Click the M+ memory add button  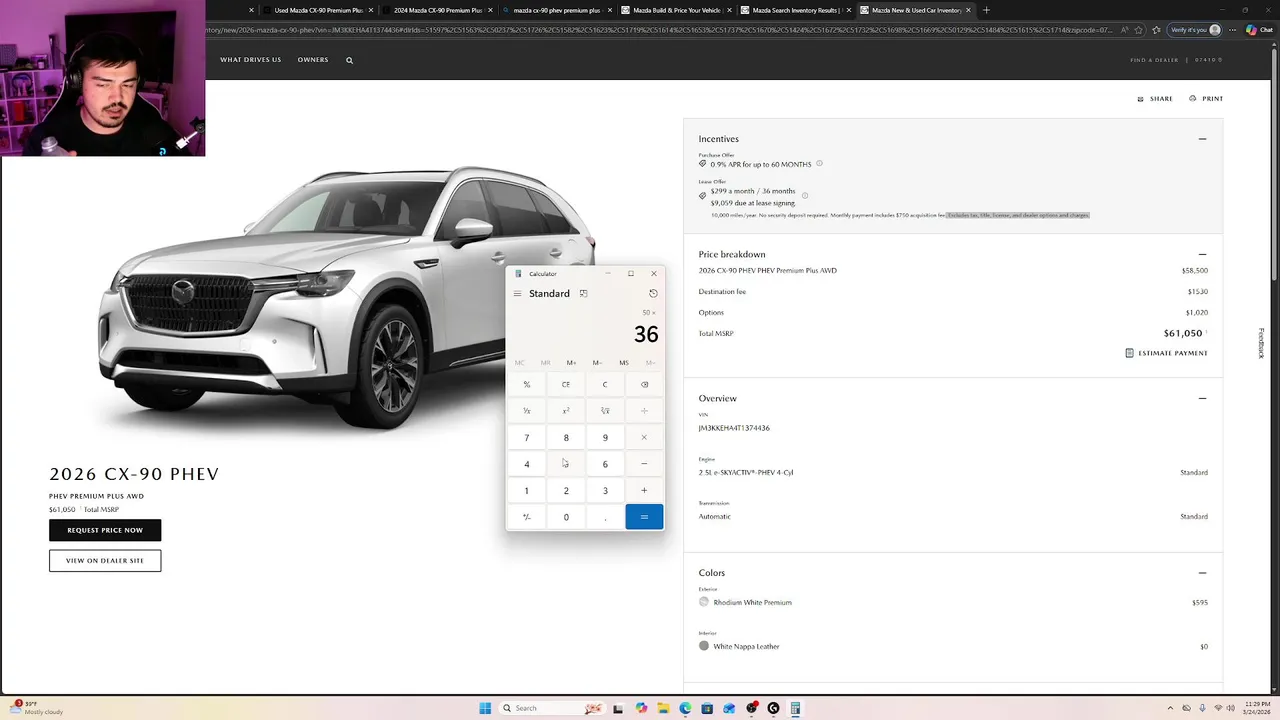click(571, 363)
